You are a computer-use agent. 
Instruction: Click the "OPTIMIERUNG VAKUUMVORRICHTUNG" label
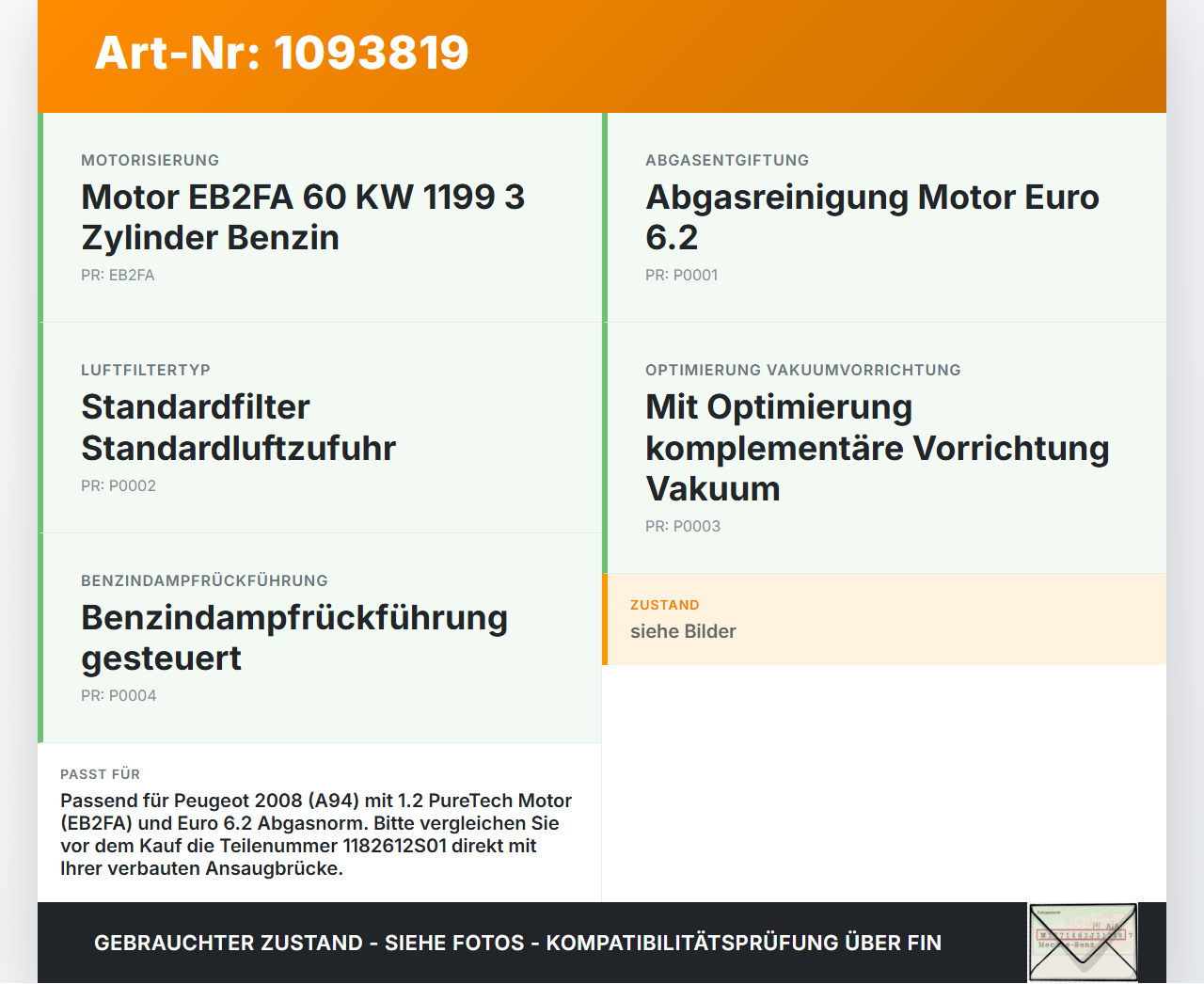pos(803,370)
